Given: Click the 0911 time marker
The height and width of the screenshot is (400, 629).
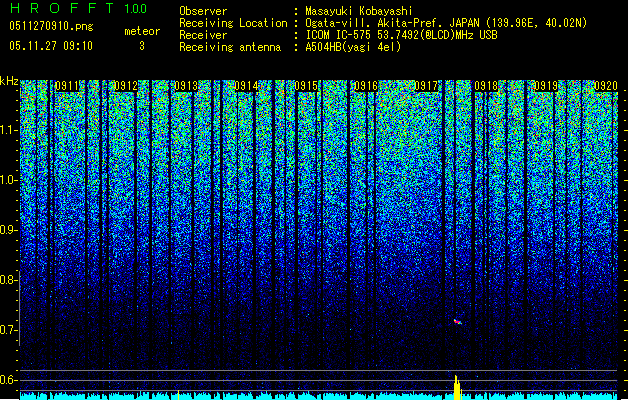Looking at the screenshot, I should pyautogui.click(x=67, y=86).
